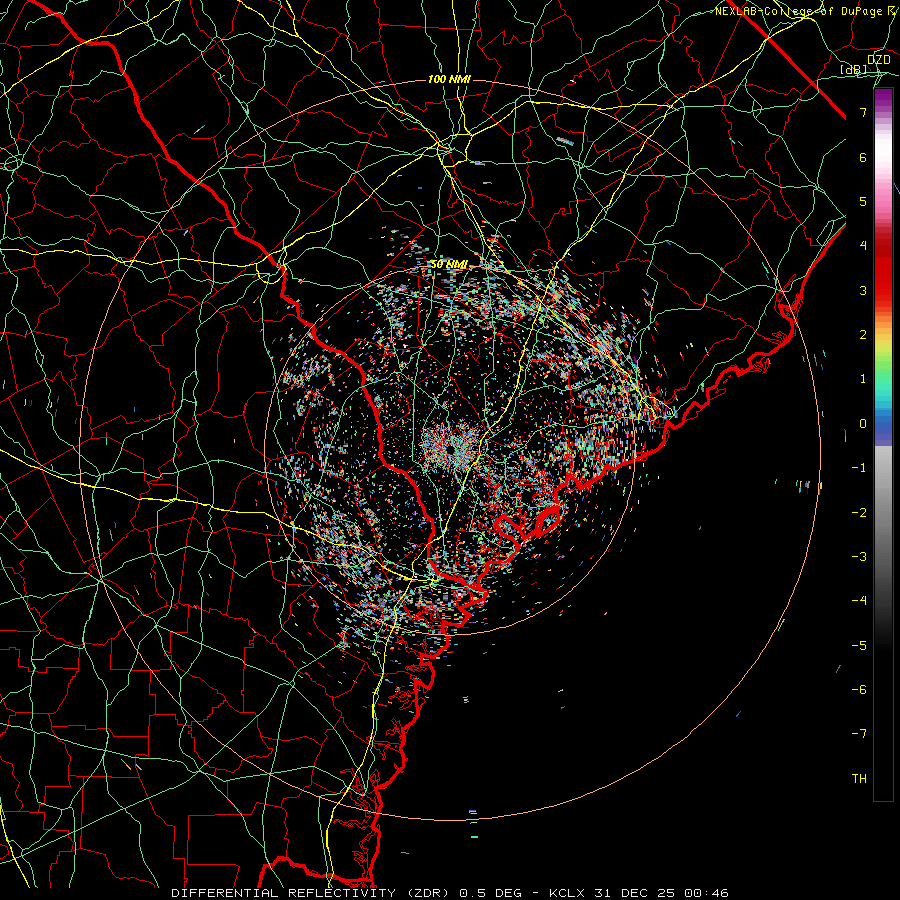Click the scale value "-2"
Image resolution: width=900 pixels, height=900 pixels.
(x=859, y=513)
